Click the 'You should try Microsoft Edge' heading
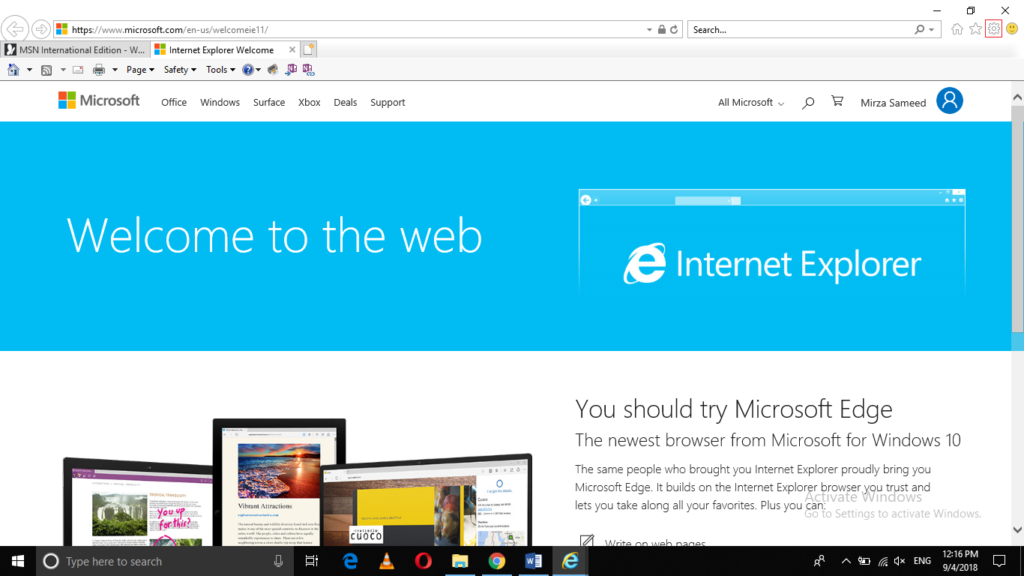The height and width of the screenshot is (576, 1024). (733, 409)
